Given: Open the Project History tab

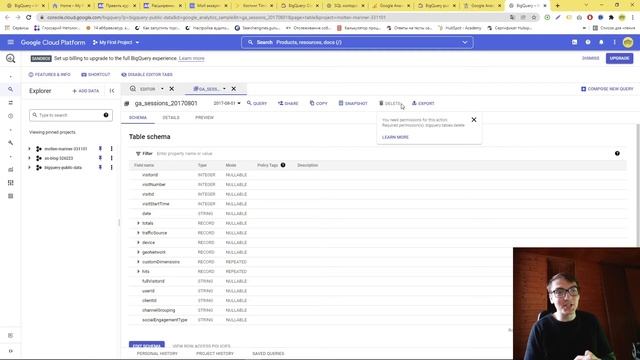Looking at the screenshot, I should click(215, 353).
